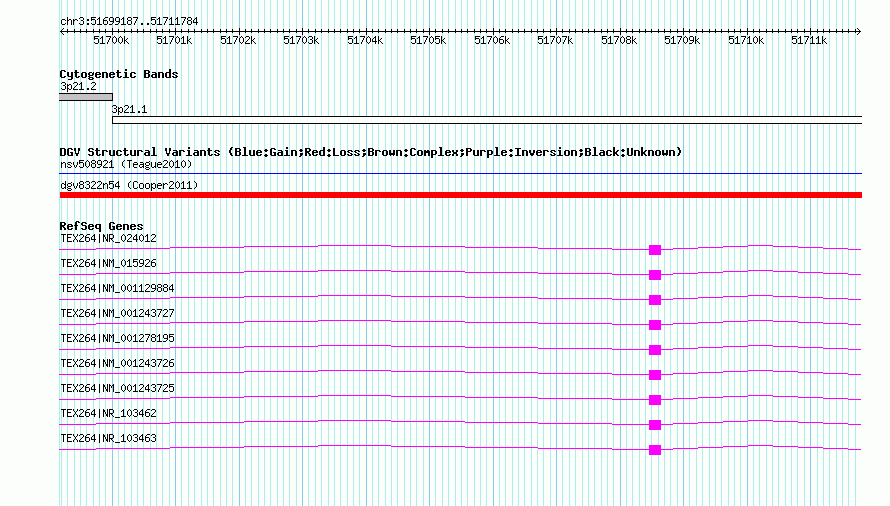The height and width of the screenshot is (506, 890).
Task: Click the magenta exon box of NM_001243725
Action: pos(655,400)
